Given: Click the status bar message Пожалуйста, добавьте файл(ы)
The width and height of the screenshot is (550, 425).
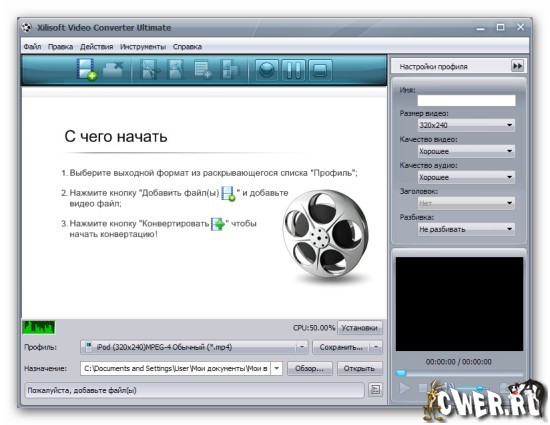Looking at the screenshot, I should [x=82, y=390].
